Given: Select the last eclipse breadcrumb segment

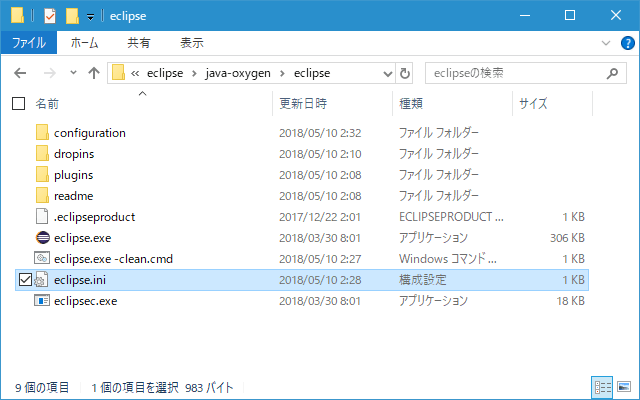Looking at the screenshot, I should point(312,73).
